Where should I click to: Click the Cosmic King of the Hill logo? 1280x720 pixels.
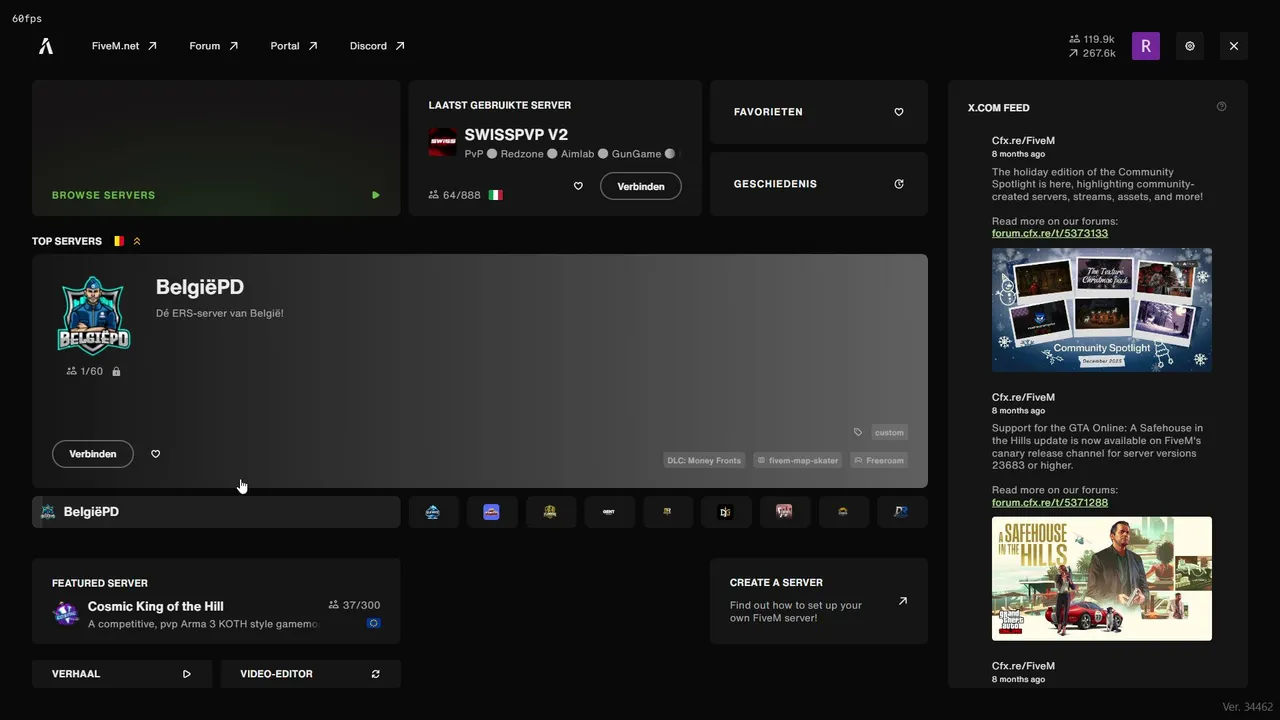click(x=66, y=614)
